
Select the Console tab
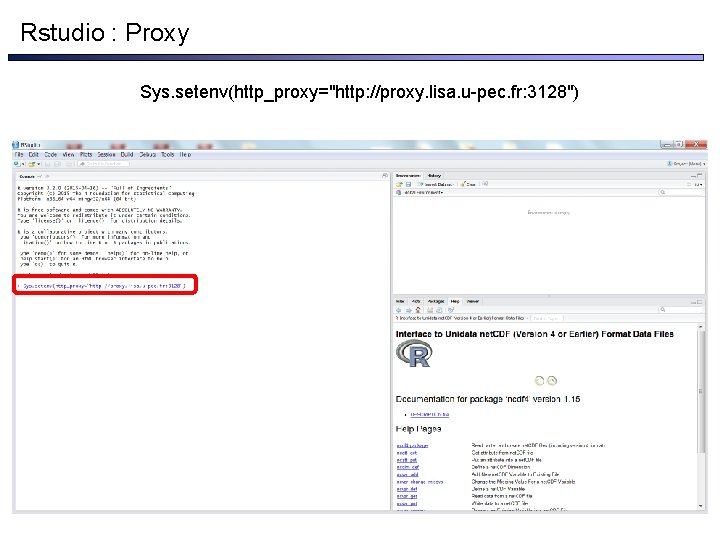pyautogui.click(x=27, y=176)
